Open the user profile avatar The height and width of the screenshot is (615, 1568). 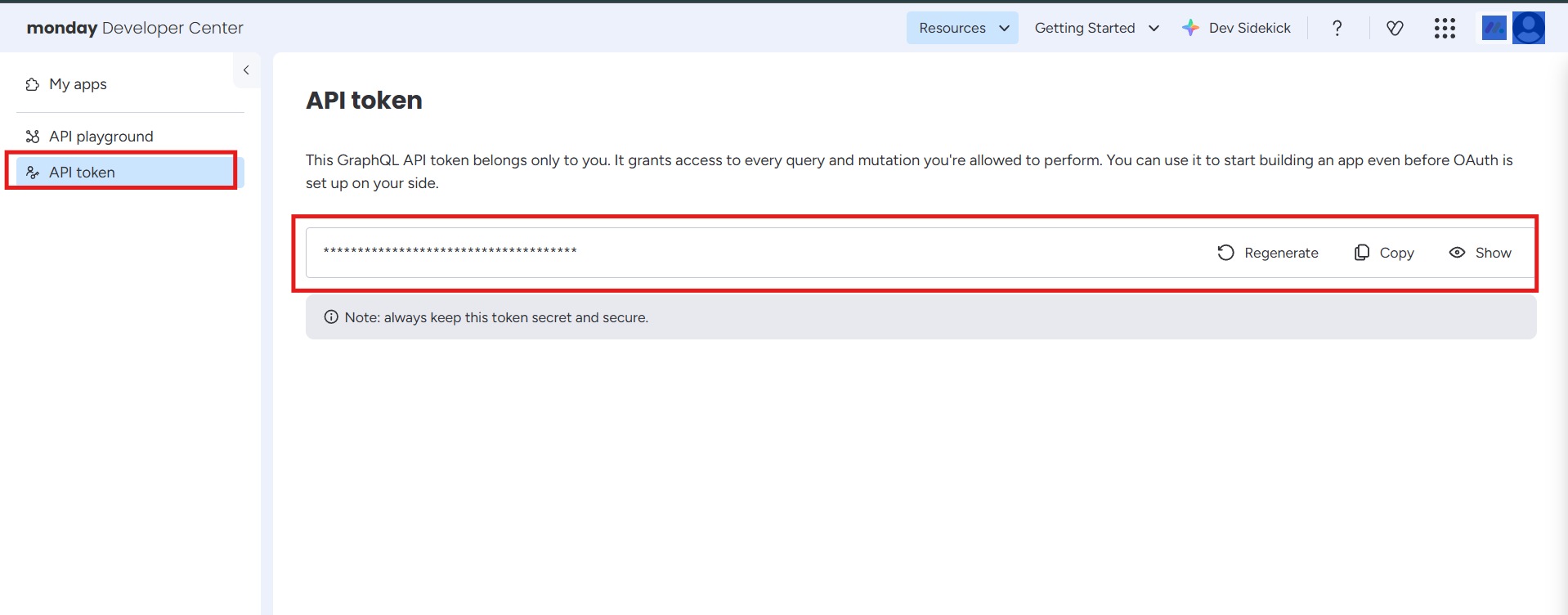[1528, 28]
